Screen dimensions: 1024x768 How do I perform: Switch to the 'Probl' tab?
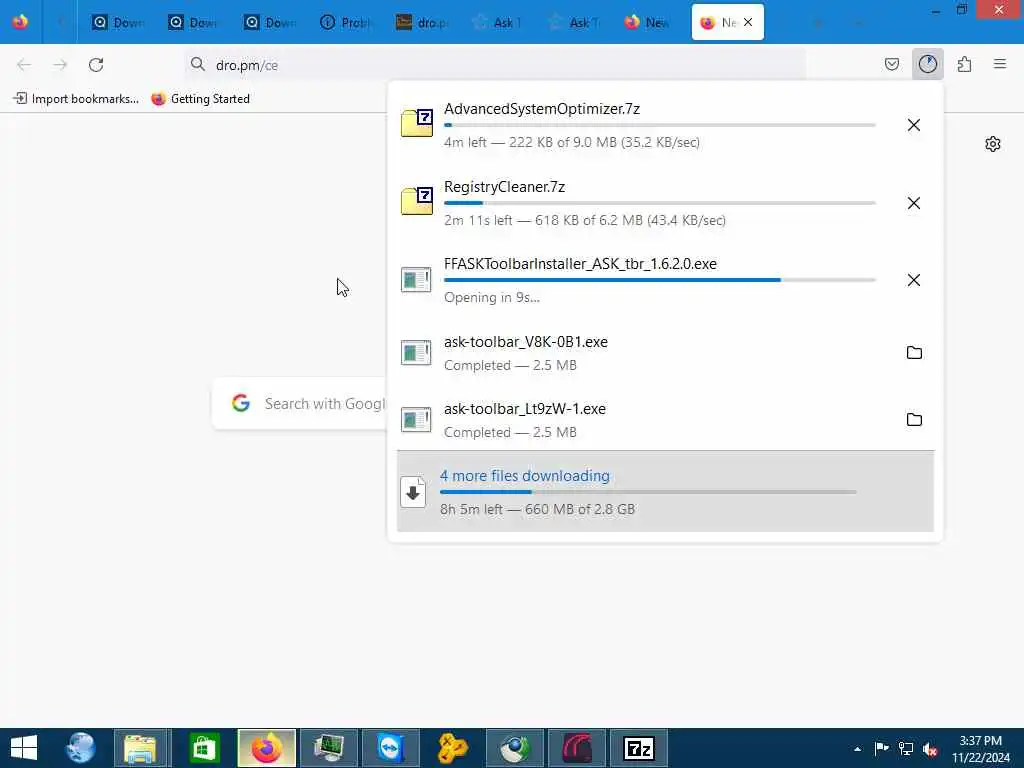[x=346, y=22]
